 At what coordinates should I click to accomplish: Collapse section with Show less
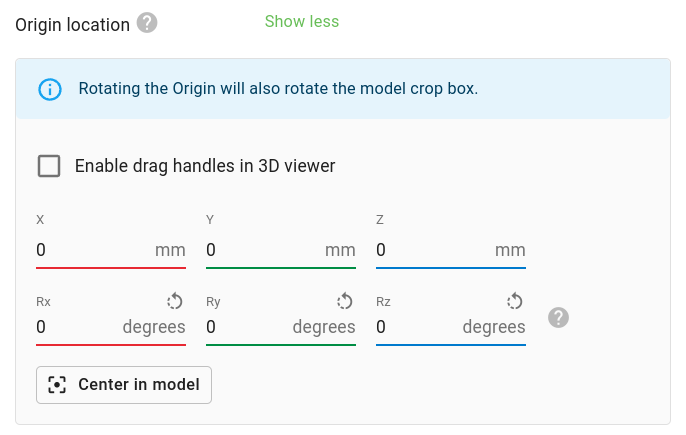302,22
